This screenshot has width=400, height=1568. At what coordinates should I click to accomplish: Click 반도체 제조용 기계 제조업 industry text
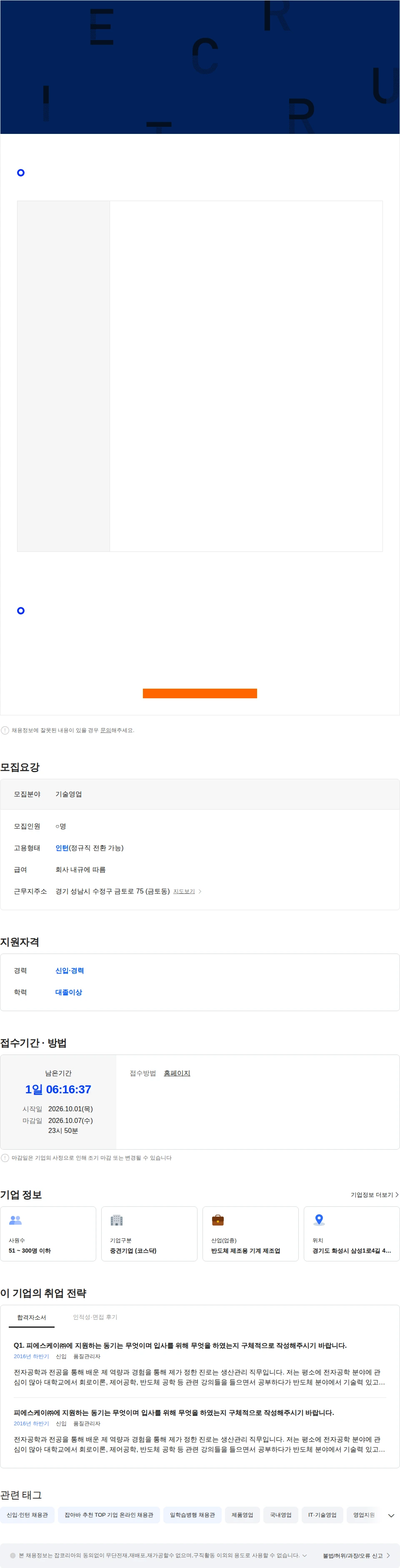245,1251
